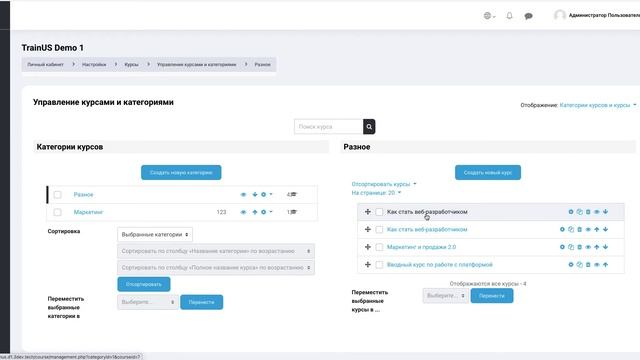Tick checkbox of highlighted Как стать веб-разработчиком row
Image resolution: width=640 pixels, height=360 pixels.
coord(379,212)
